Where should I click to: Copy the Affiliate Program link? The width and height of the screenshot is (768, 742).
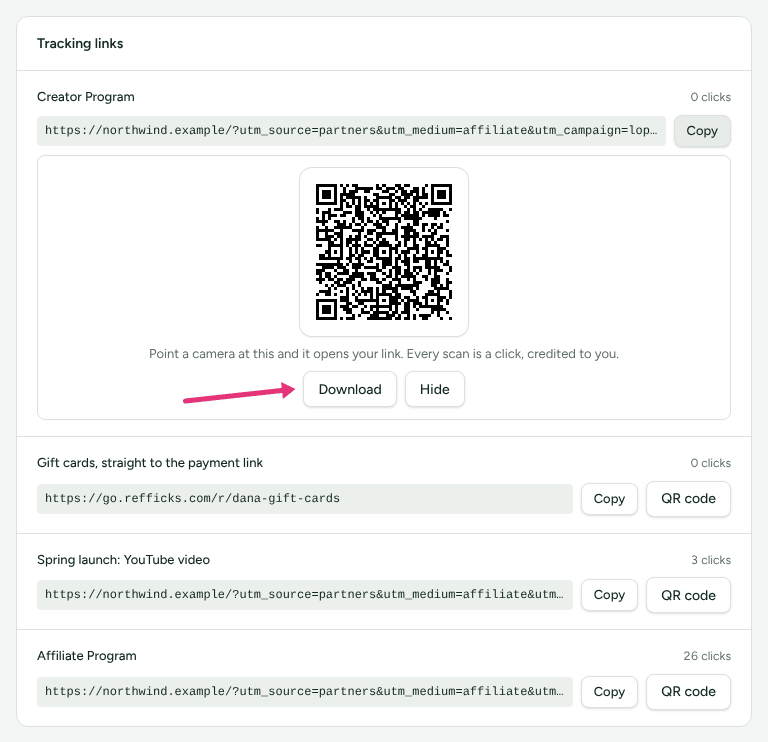(609, 692)
